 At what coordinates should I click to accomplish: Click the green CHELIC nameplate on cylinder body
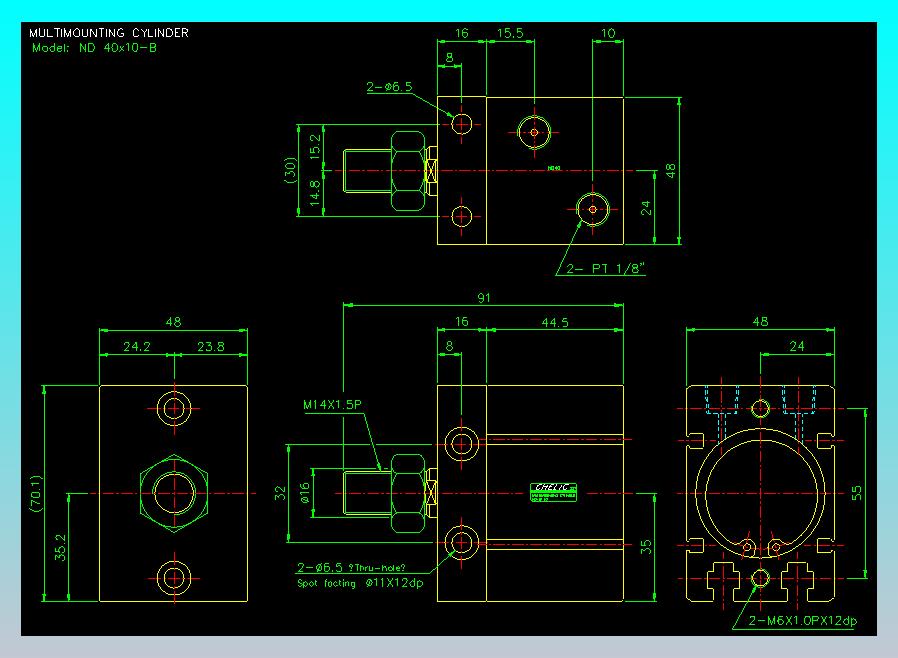[553, 492]
